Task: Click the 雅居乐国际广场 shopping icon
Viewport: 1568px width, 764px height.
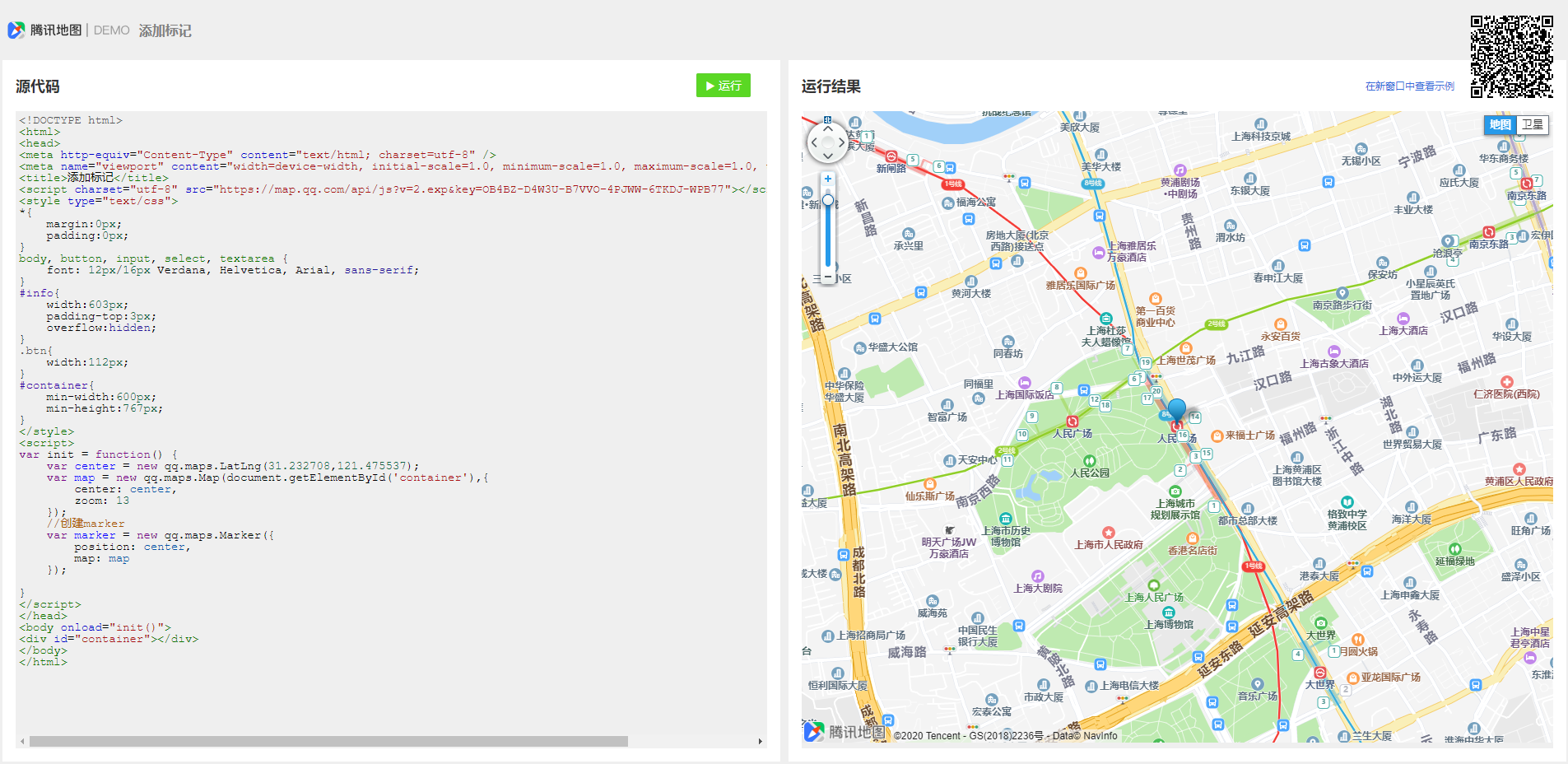Action: (x=1081, y=273)
